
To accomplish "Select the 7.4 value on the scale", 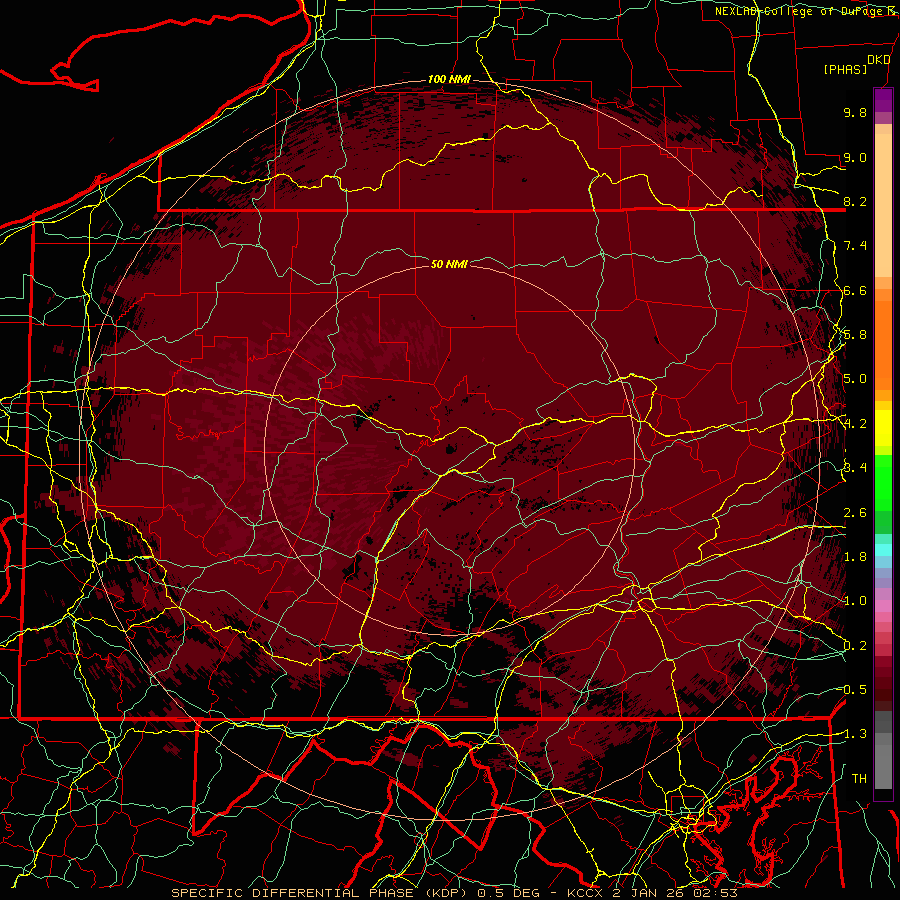I will (x=855, y=246).
